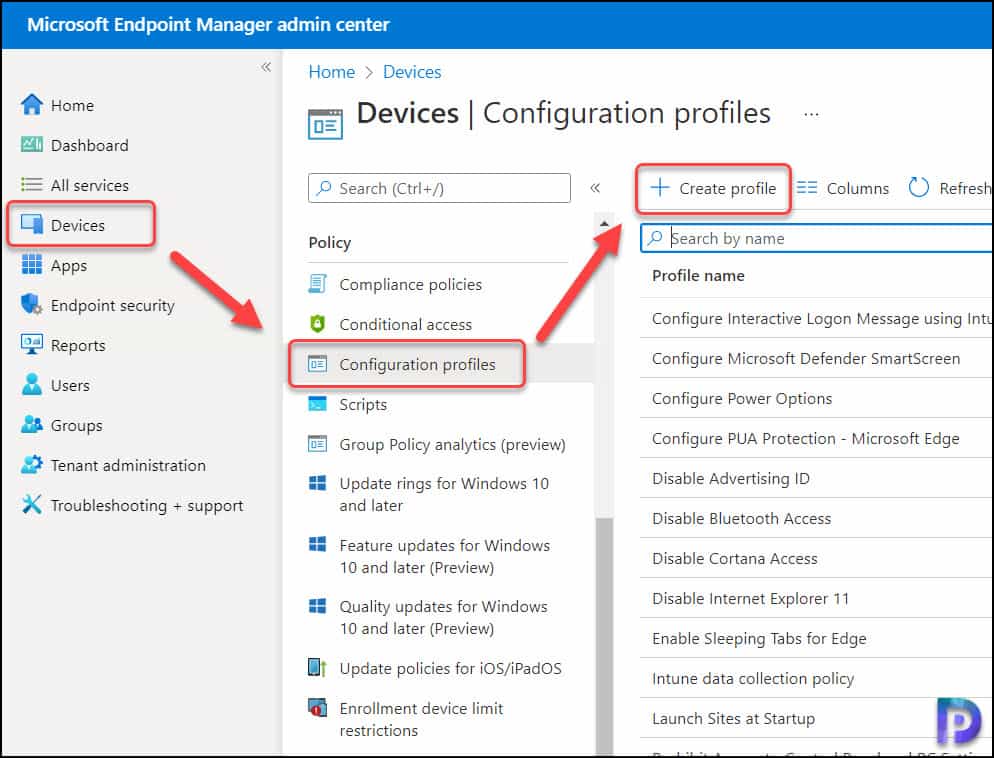Click the Columns icon in toolbar
994x758 pixels.
click(x=807, y=188)
